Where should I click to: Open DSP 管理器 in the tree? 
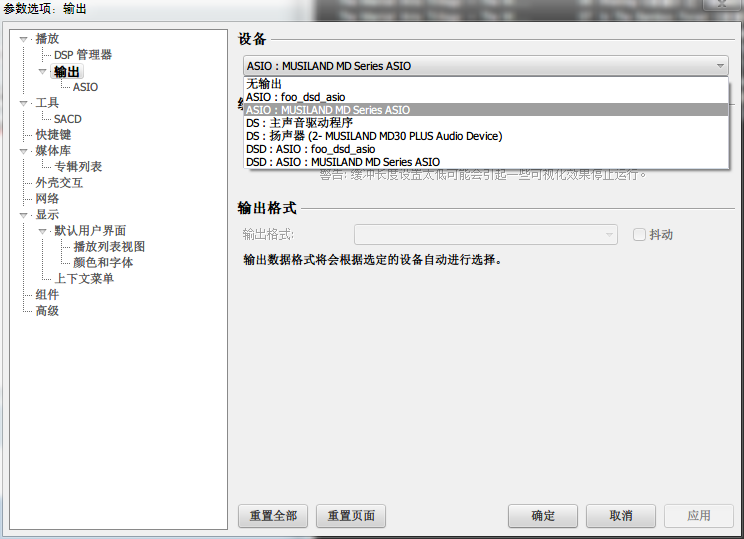[x=83, y=55]
